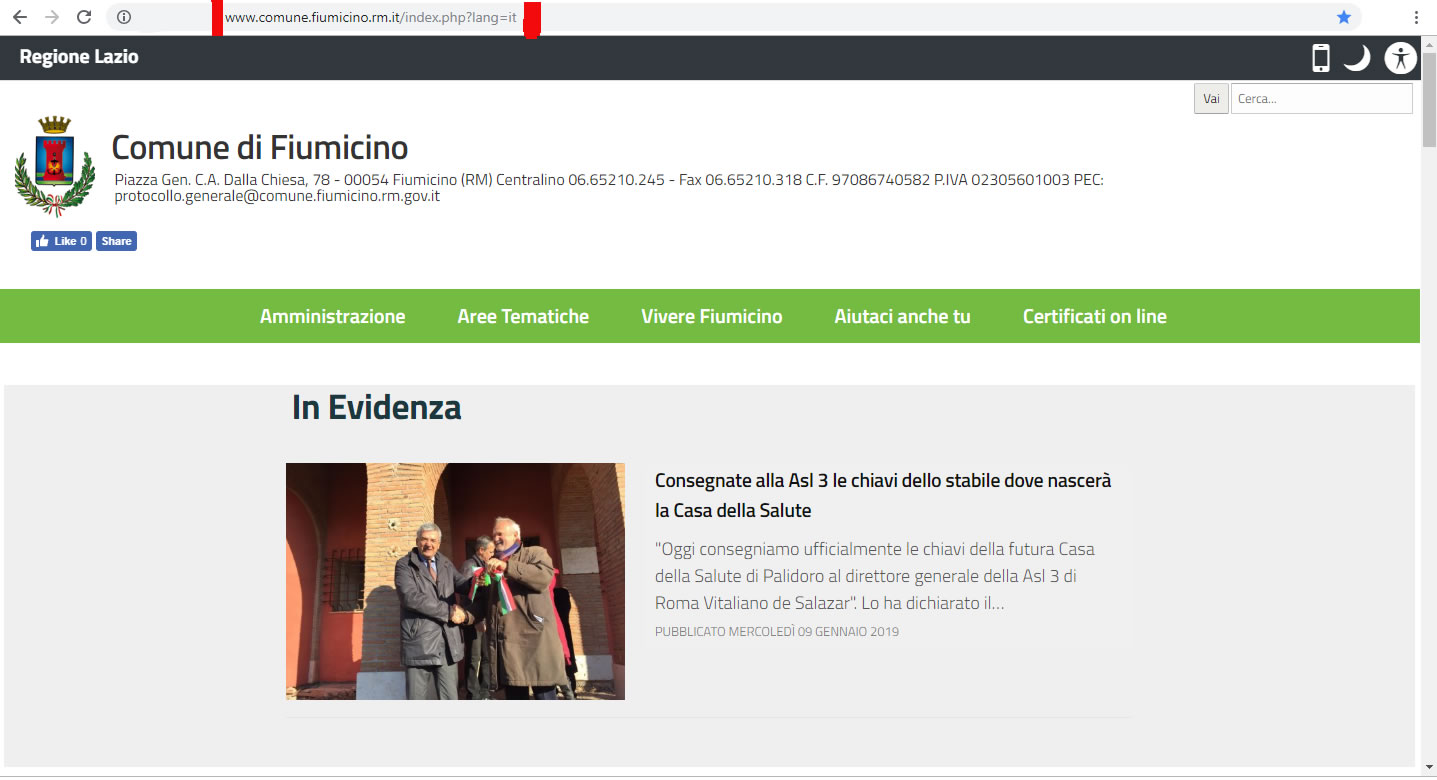Click the Comune di Fiumicino coat of arms

click(x=55, y=166)
